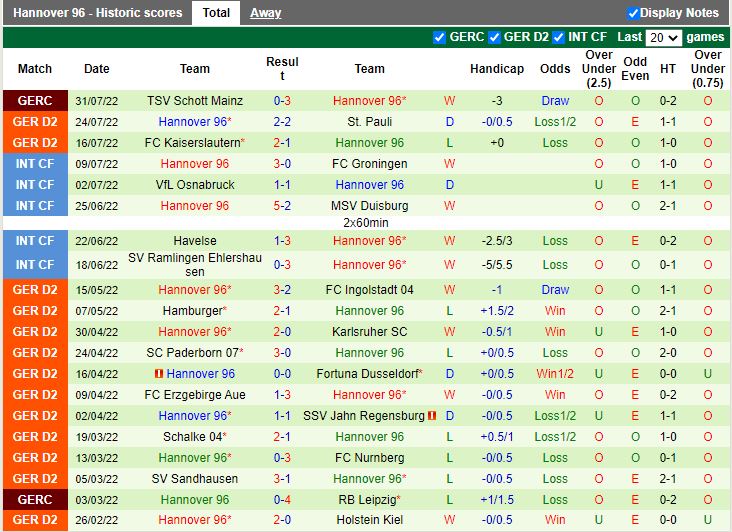Image resolution: width=732 pixels, height=532 pixels.
Task: Click the MSV Duisburg team name
Action: [x=369, y=206]
